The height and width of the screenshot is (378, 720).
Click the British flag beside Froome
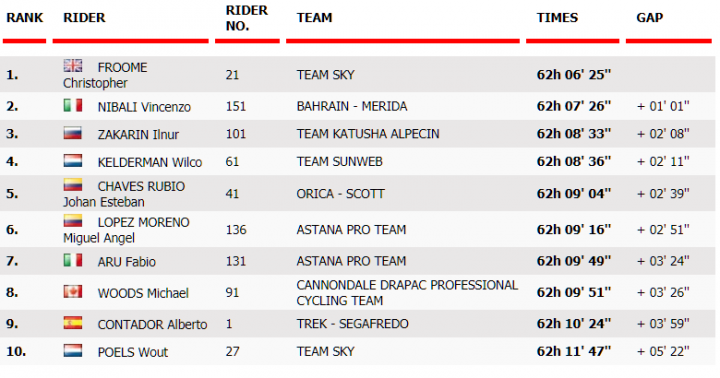click(73, 66)
